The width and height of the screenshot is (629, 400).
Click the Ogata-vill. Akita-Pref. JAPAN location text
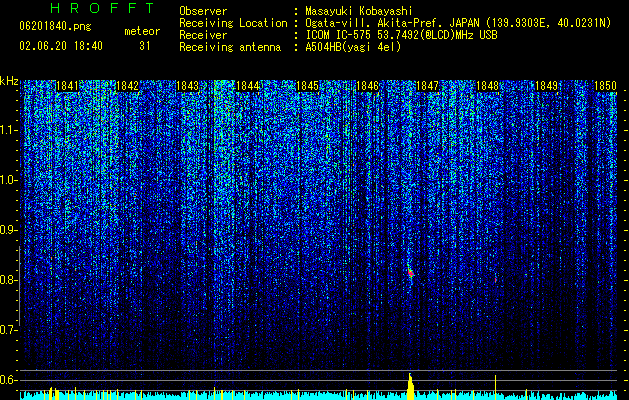click(x=392, y=23)
